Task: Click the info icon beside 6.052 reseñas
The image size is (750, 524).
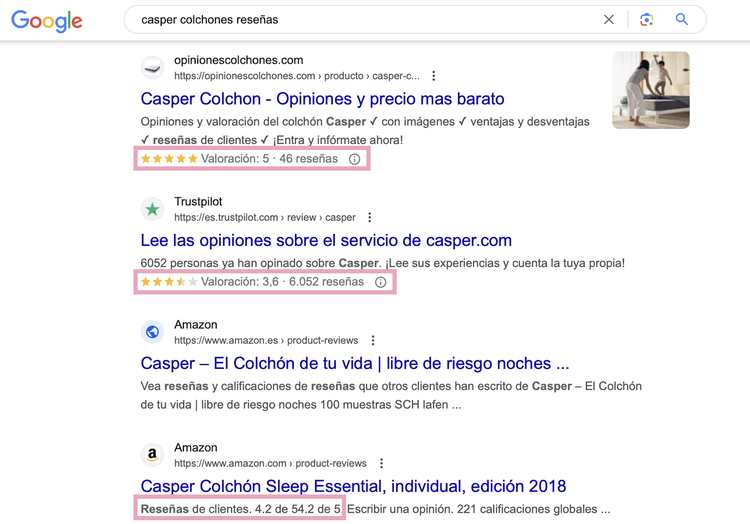Action: pyautogui.click(x=380, y=282)
